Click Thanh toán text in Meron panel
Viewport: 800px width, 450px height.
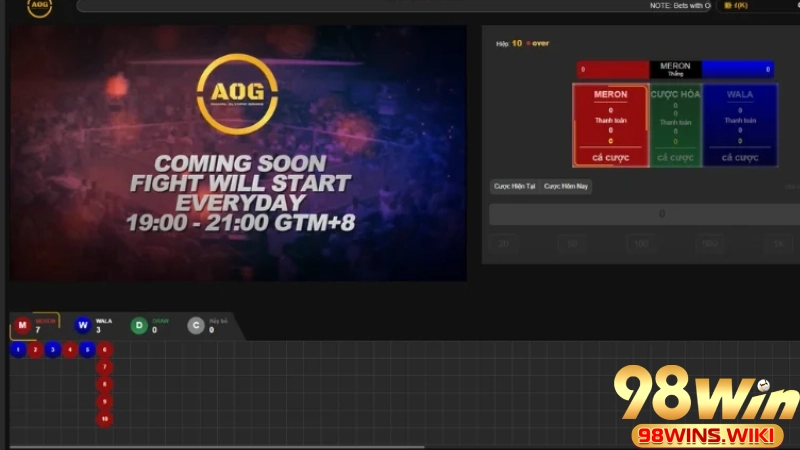pos(611,120)
